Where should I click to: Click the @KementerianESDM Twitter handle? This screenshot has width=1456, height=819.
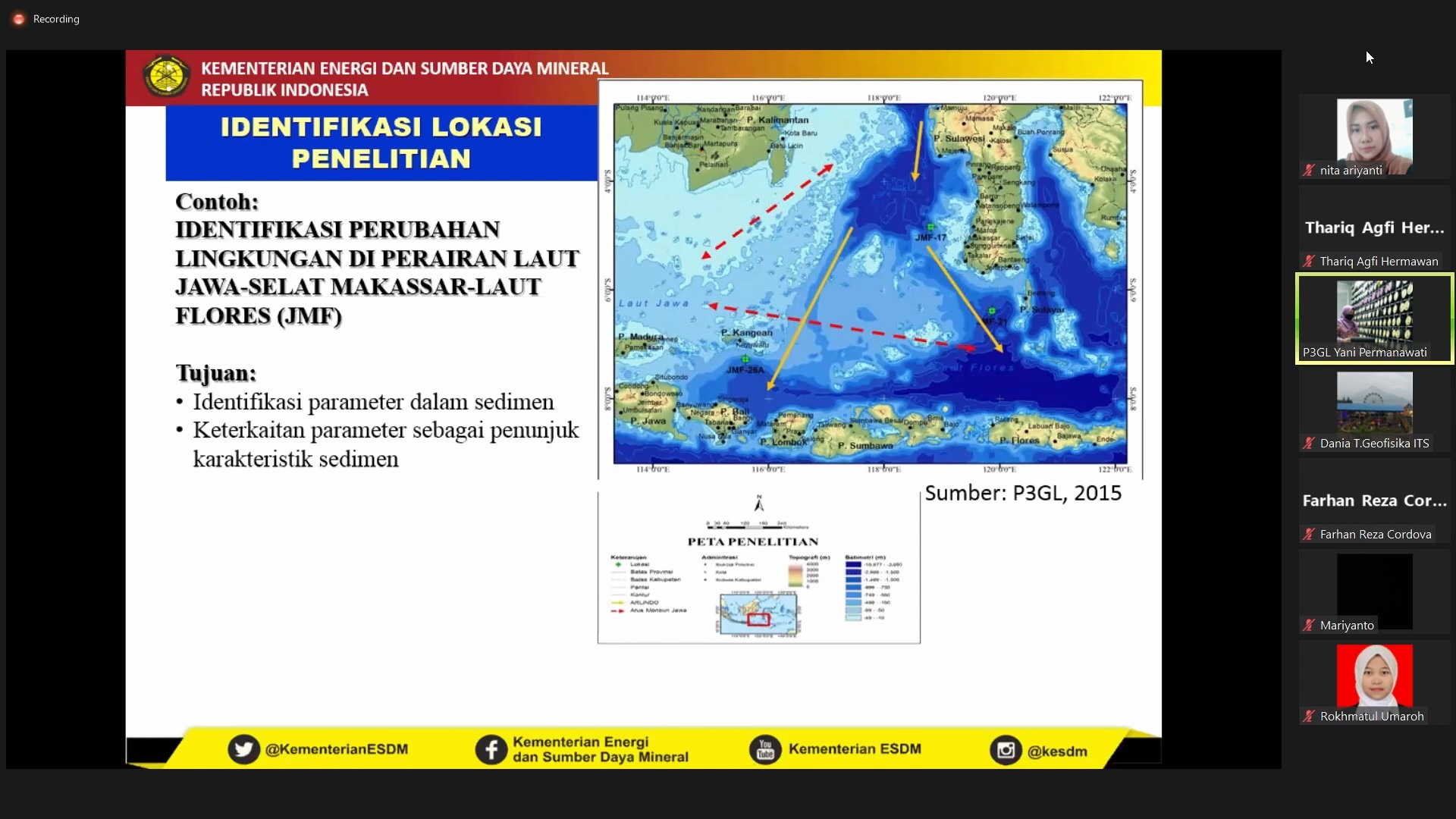click(x=336, y=749)
